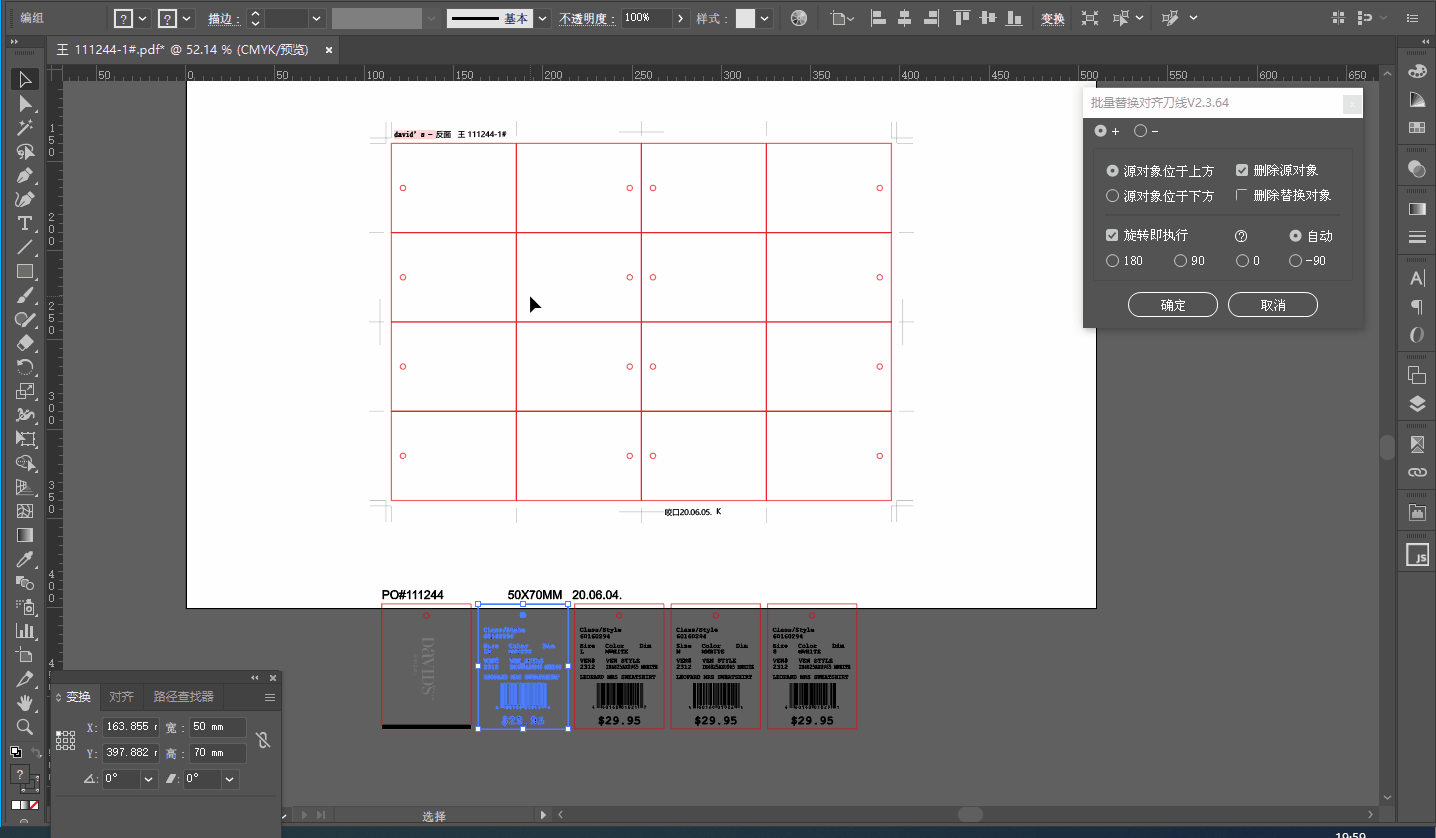The height and width of the screenshot is (838, 1436).
Task: Select the Lasso tool
Action: click(26, 151)
